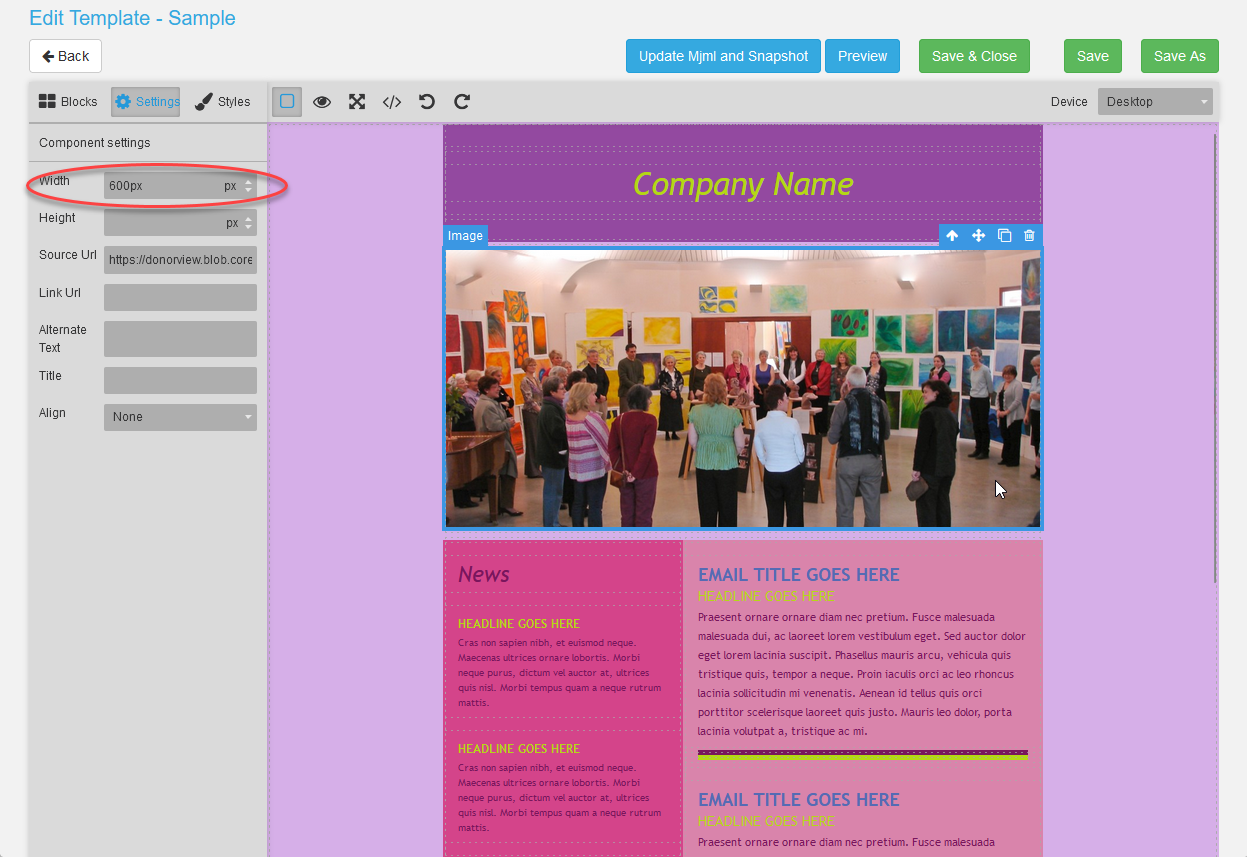Activate fullscreen mode icon in toolbar

357,101
